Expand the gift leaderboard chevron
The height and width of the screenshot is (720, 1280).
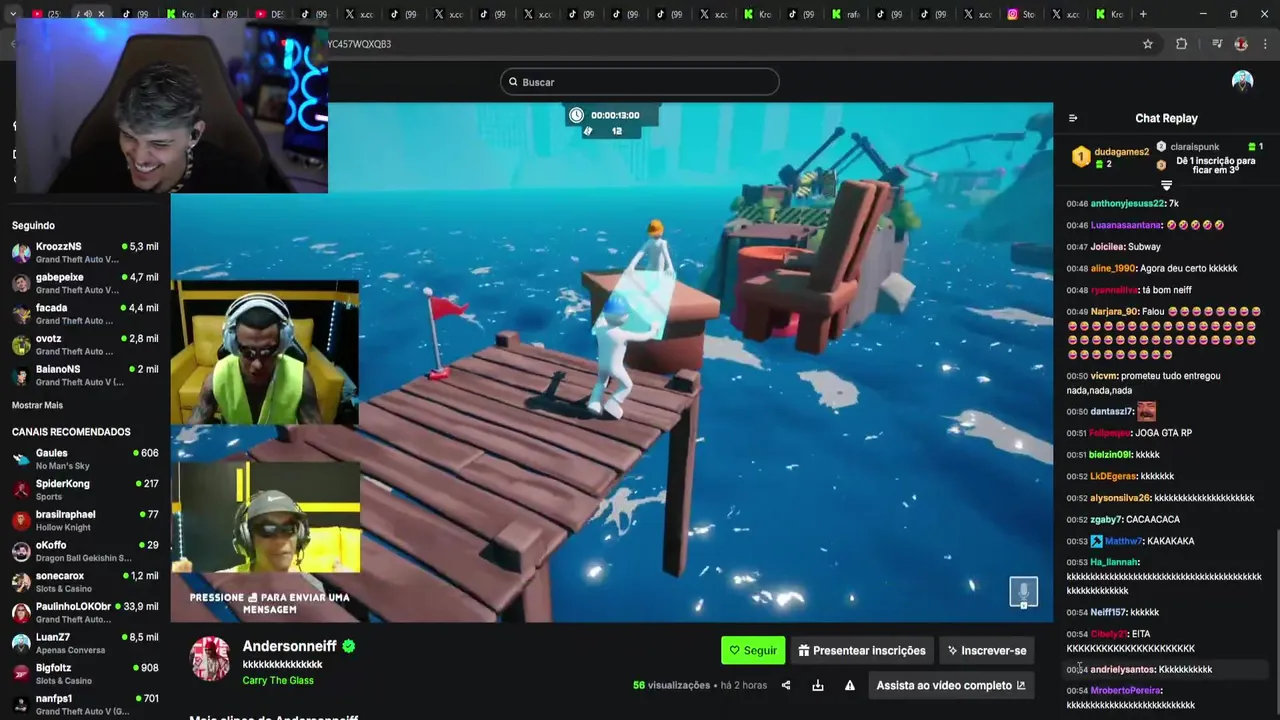tap(1166, 185)
